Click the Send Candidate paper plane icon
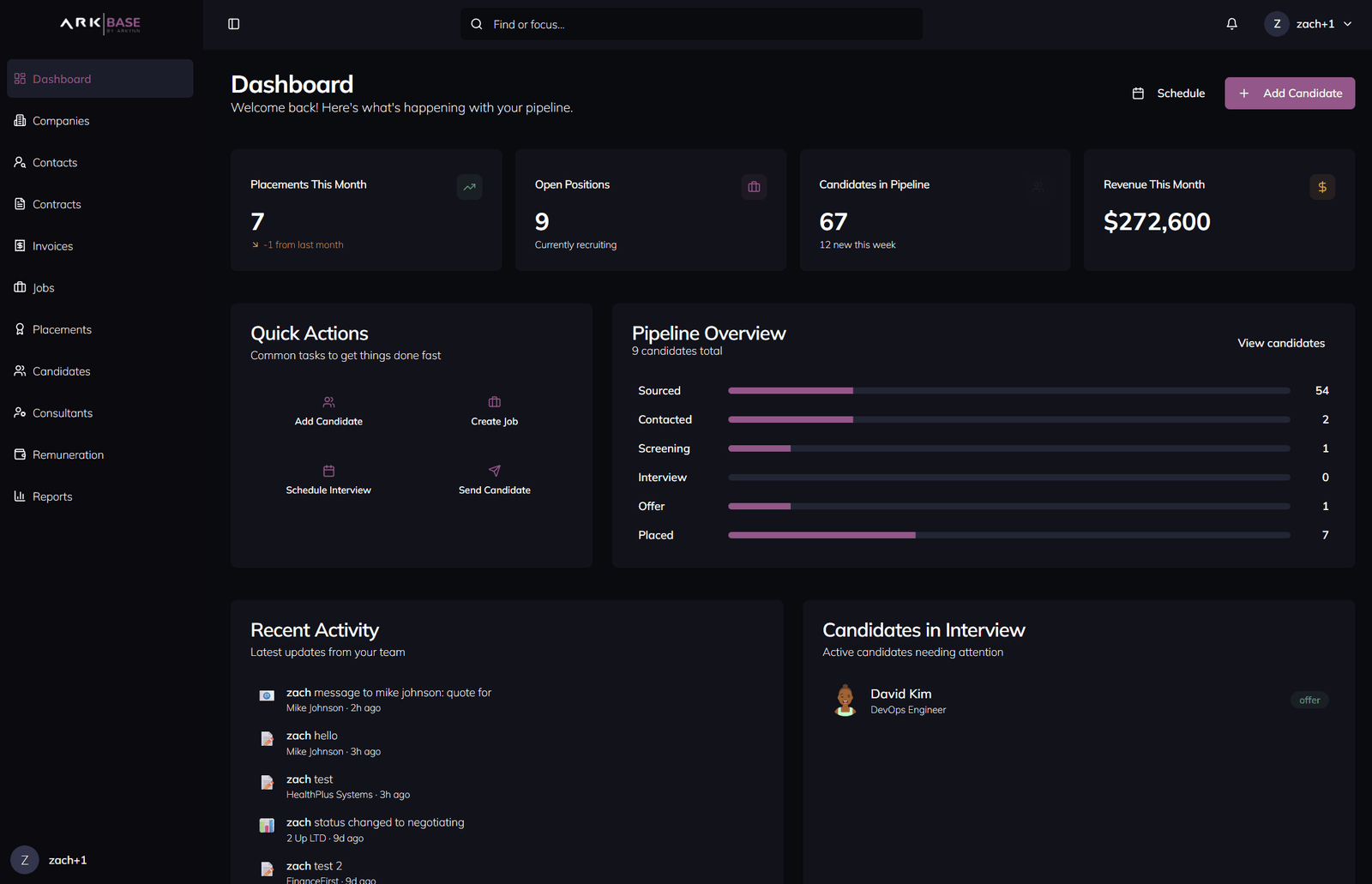Screen dimensions: 1372x884 click(495, 471)
